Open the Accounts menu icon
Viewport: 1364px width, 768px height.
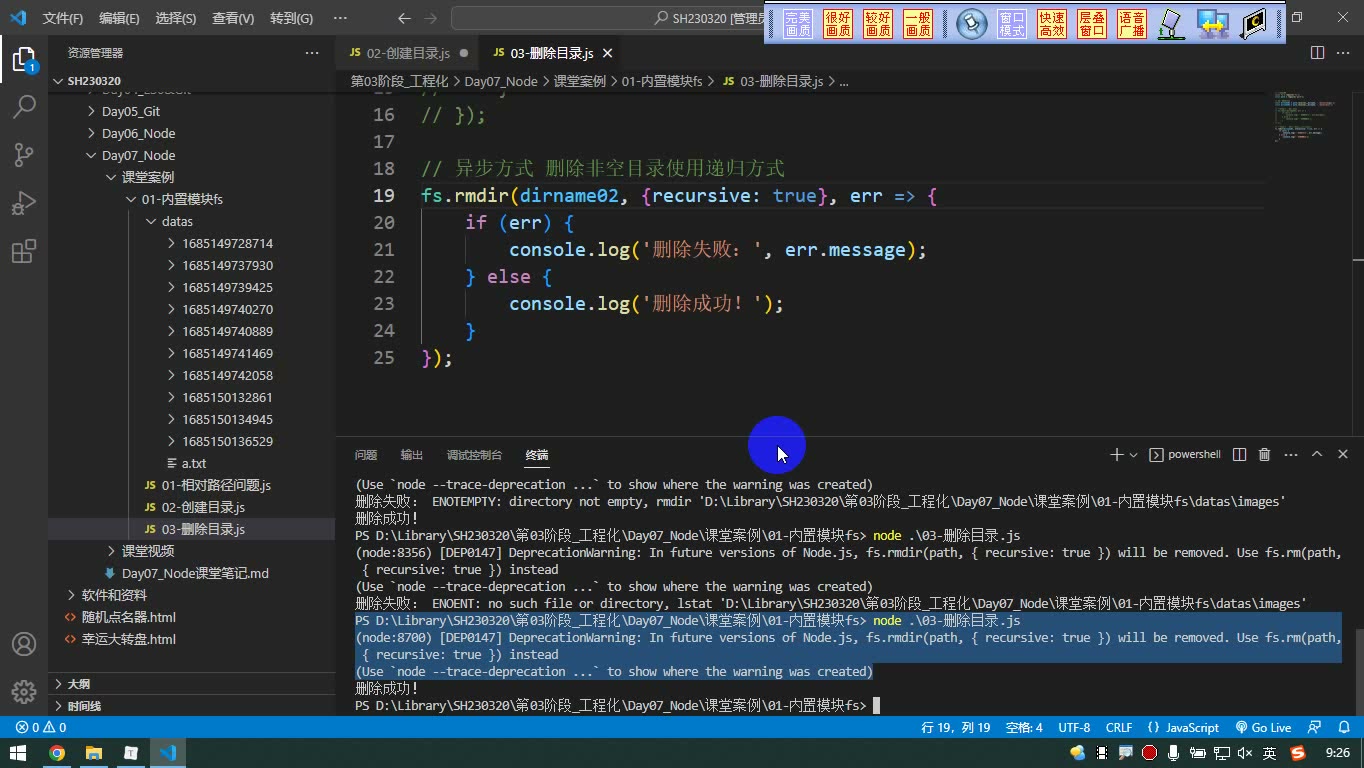pyautogui.click(x=24, y=644)
